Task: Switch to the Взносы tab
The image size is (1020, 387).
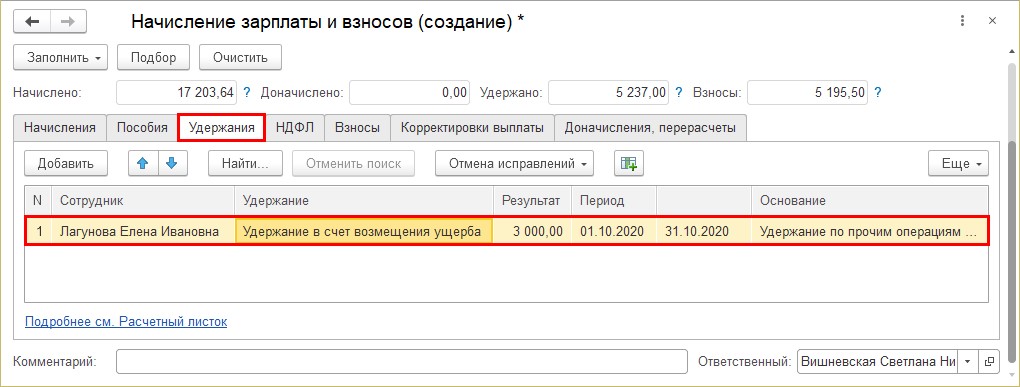Action: point(357,127)
